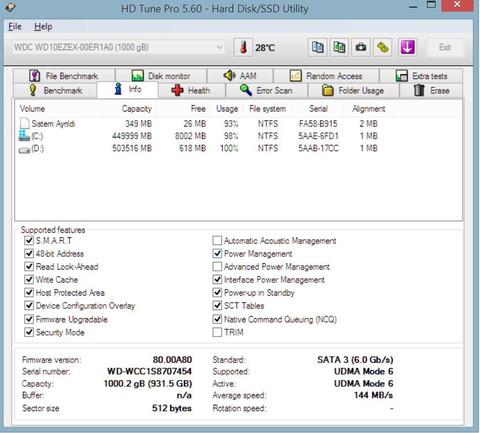The height and width of the screenshot is (433, 480).
Task: Open the Folder Usage tab
Action: 353,90
